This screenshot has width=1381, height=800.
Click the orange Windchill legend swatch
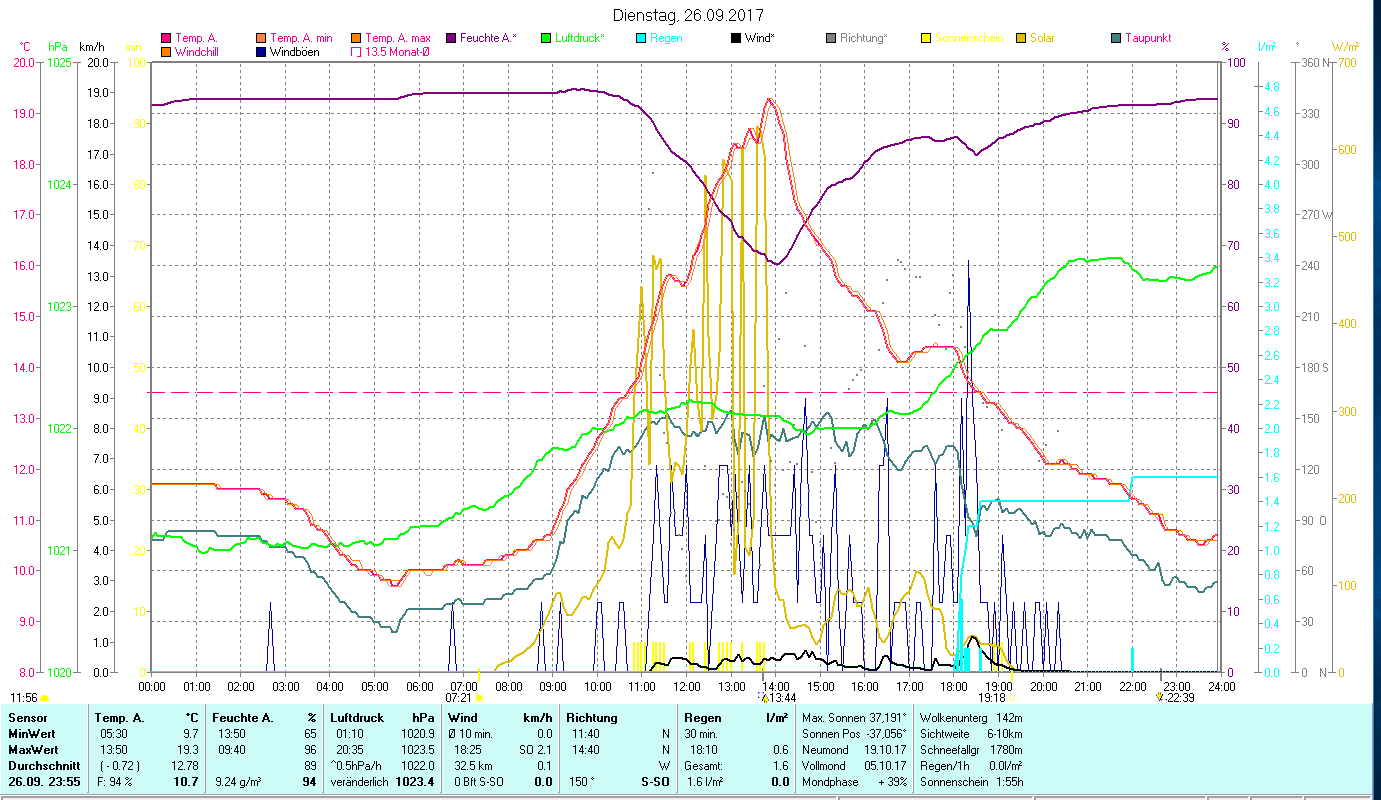pos(166,52)
